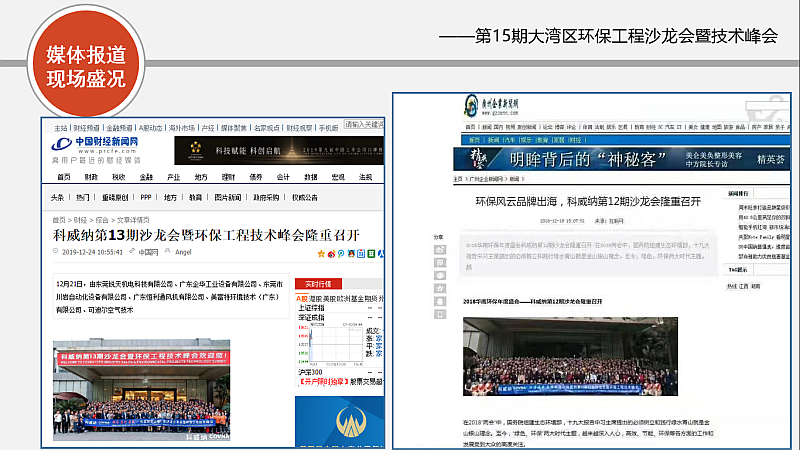Open the right article group photo
The height and width of the screenshot is (450, 800).
(569, 357)
